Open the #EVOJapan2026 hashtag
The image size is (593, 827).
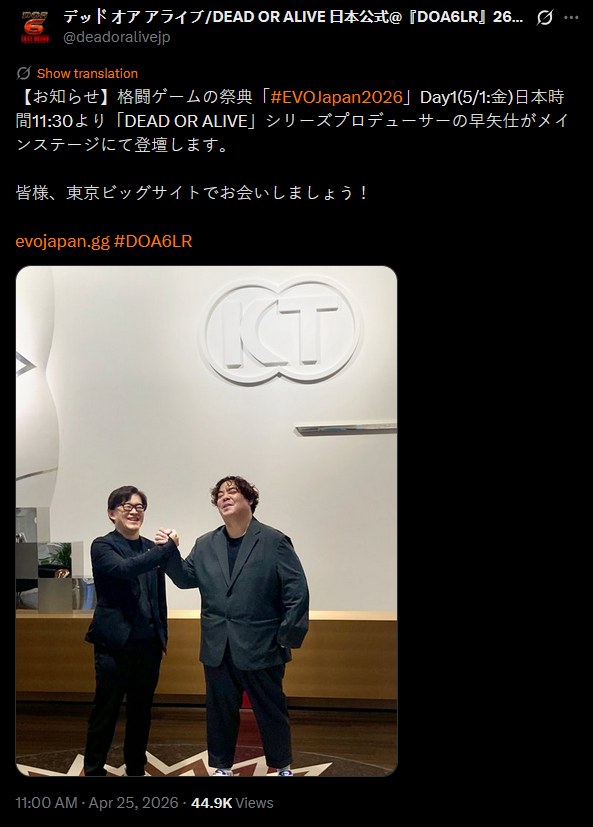tap(337, 97)
